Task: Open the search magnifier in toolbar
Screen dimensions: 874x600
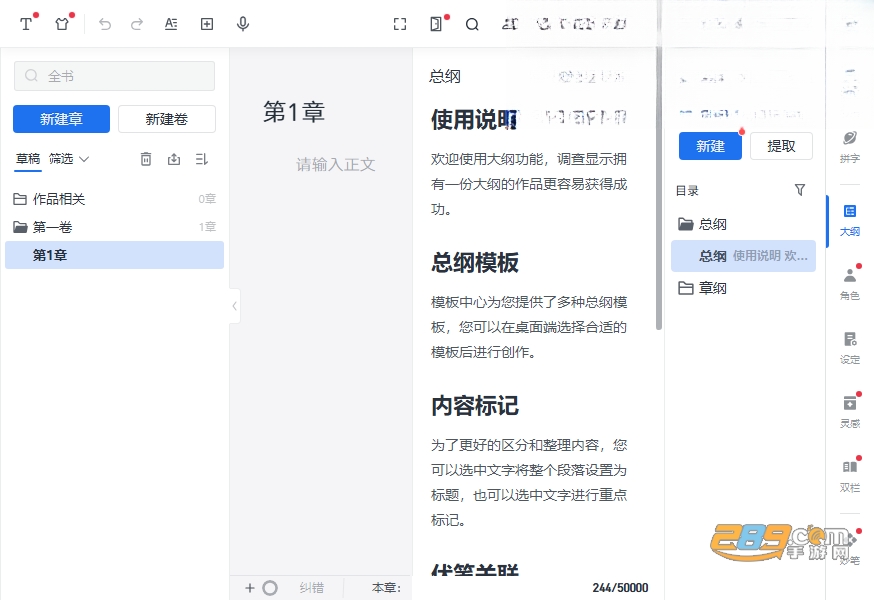Action: pyautogui.click(x=472, y=24)
